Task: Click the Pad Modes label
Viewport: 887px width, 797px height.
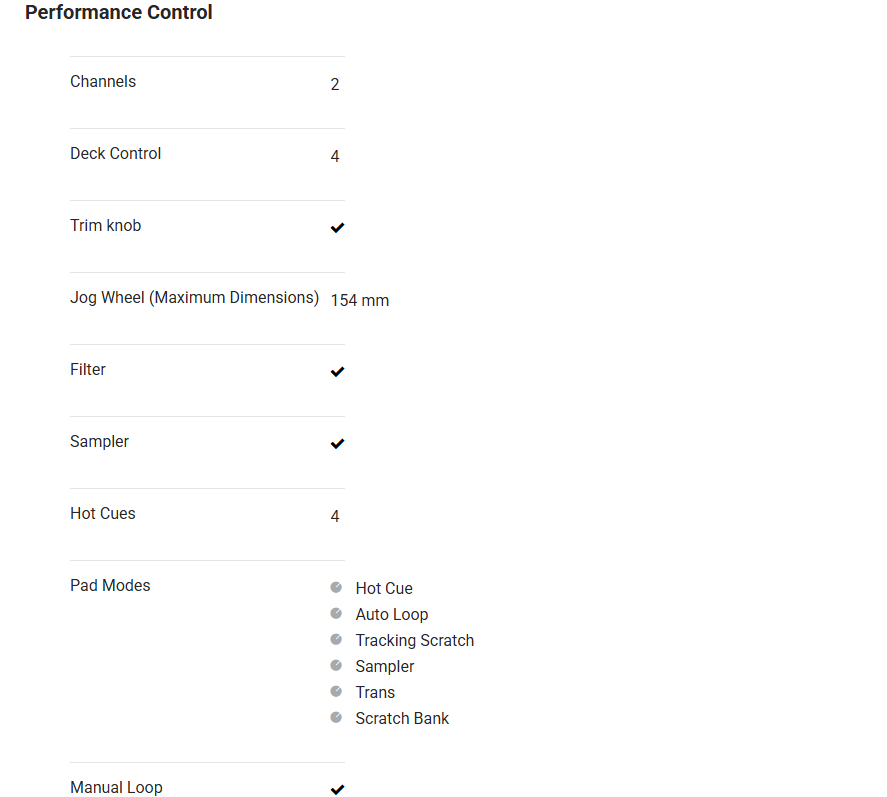Action: point(110,586)
